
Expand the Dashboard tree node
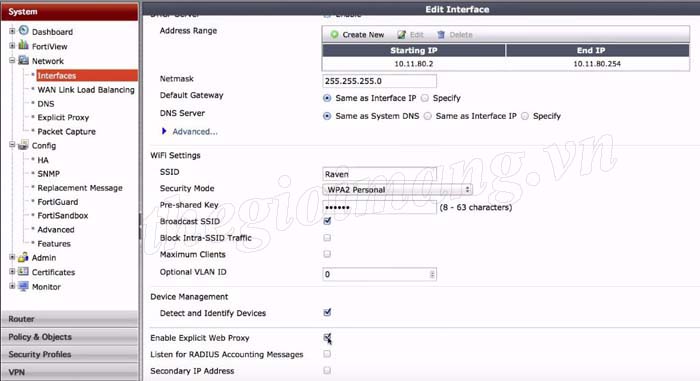pyautogui.click(x=12, y=31)
